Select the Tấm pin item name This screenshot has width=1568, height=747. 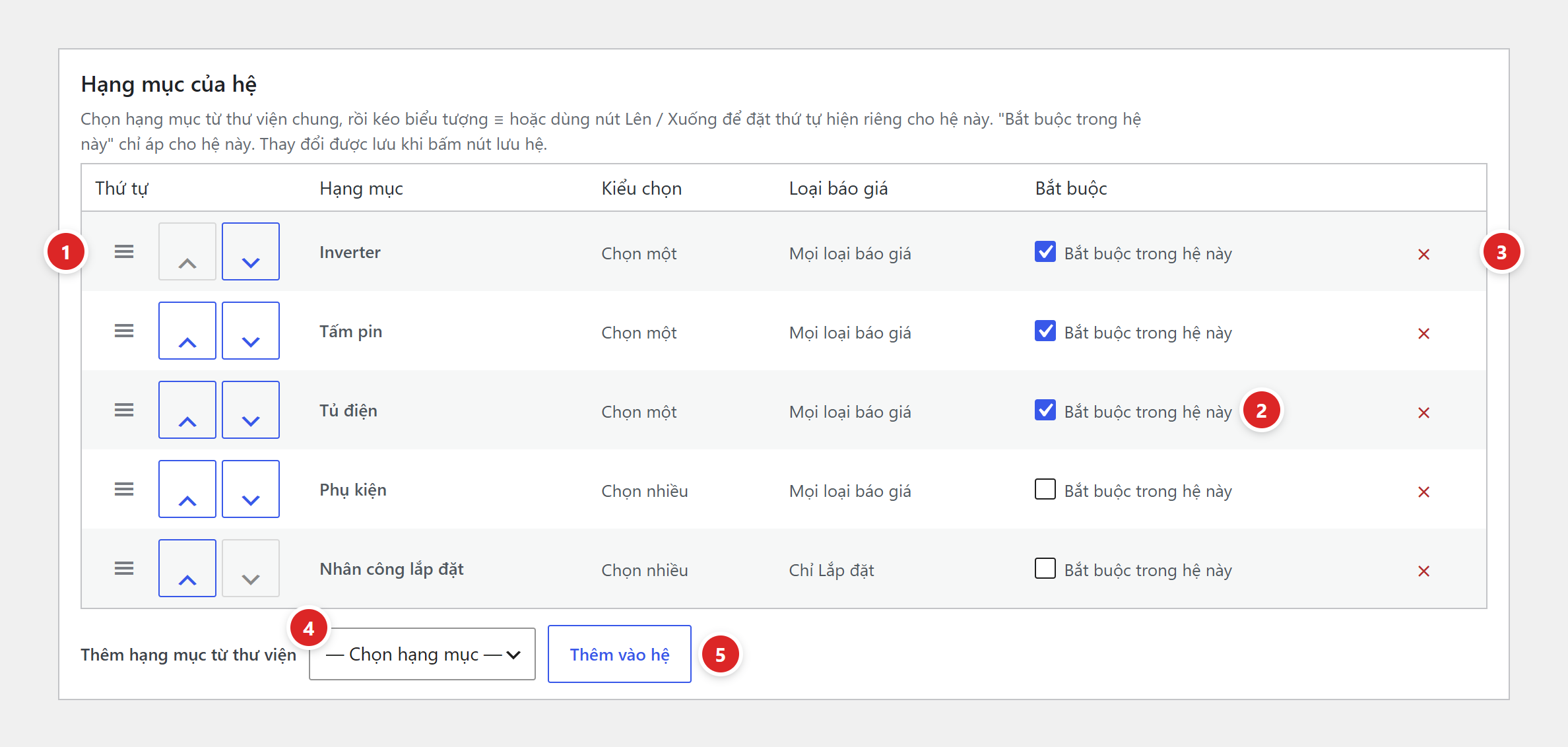[x=351, y=332]
